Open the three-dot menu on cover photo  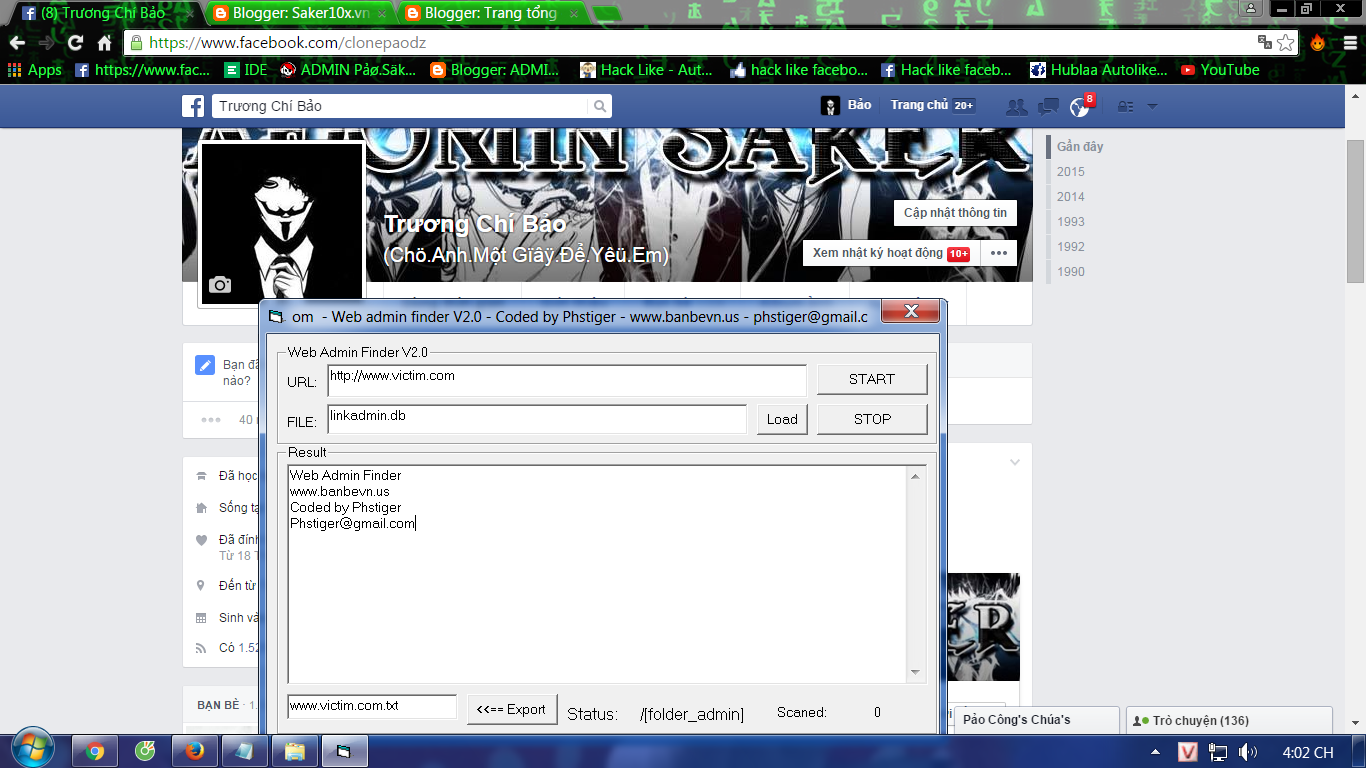click(999, 253)
